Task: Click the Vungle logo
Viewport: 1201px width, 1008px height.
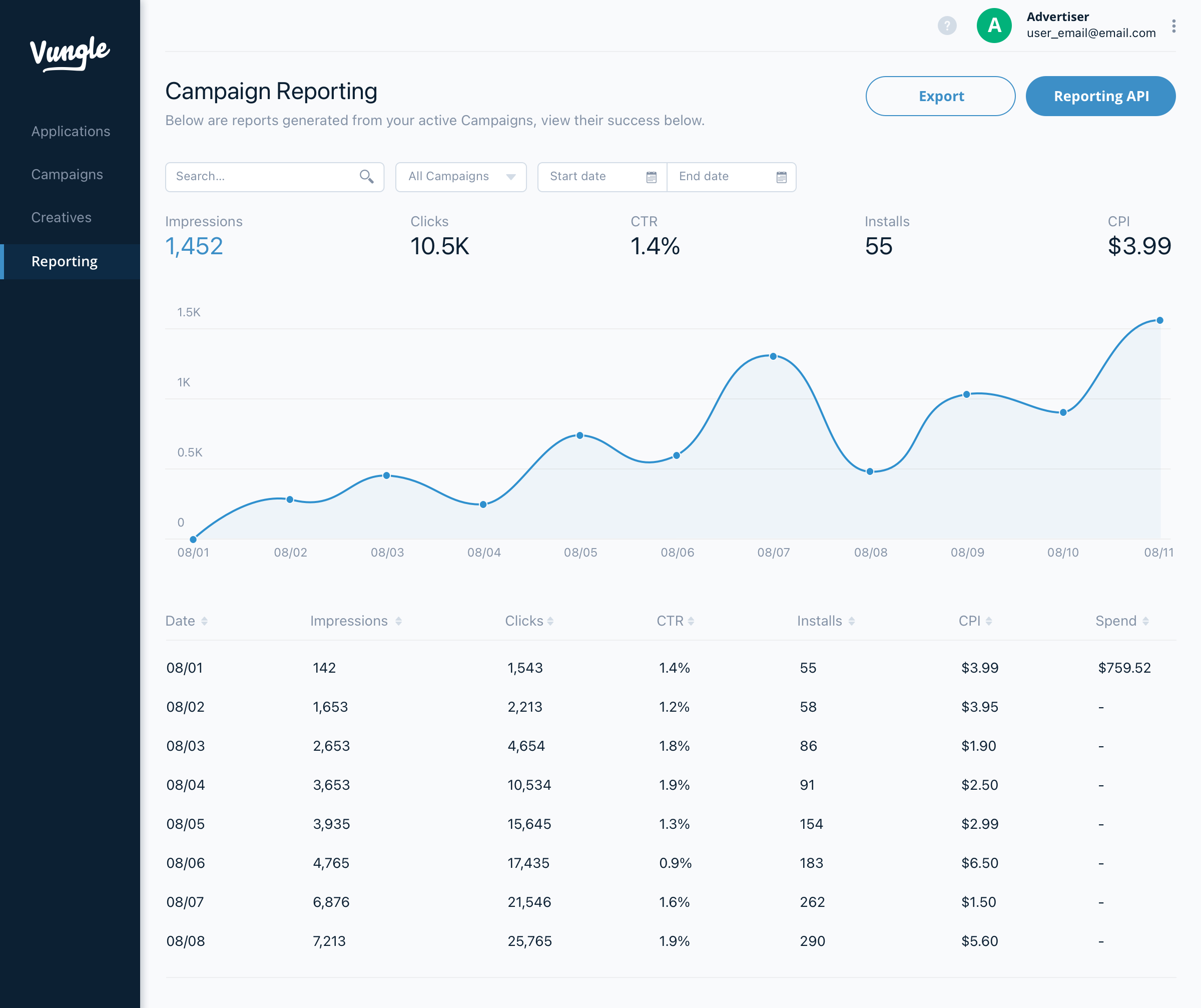Action: pos(70,53)
